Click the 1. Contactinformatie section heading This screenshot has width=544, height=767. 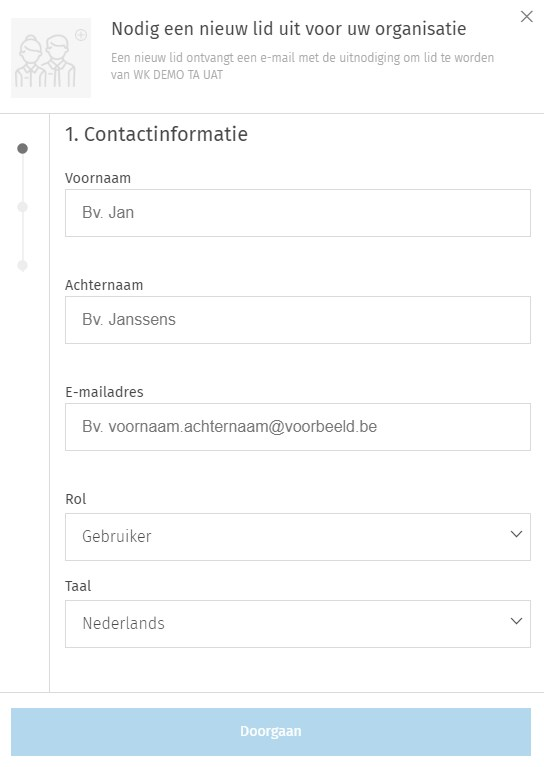[x=157, y=134]
